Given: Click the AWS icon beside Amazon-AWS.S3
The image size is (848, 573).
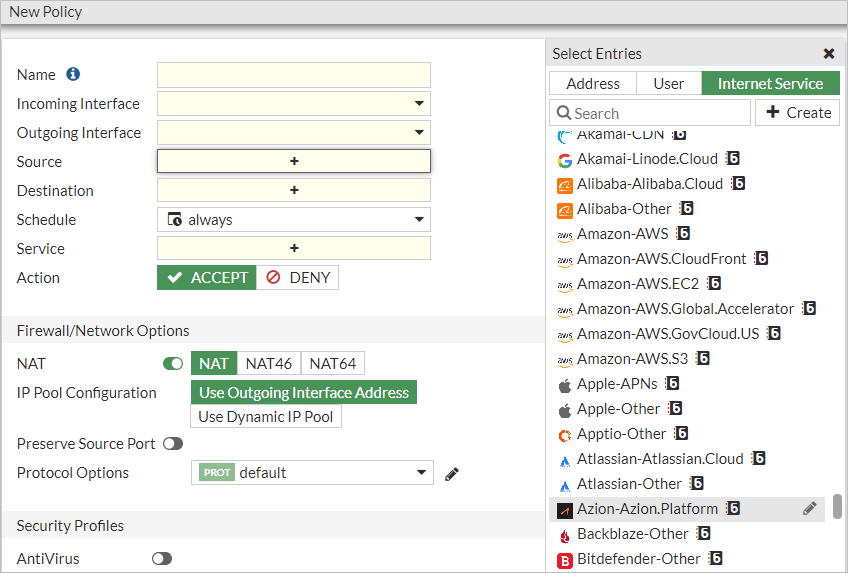Looking at the screenshot, I should (x=565, y=360).
